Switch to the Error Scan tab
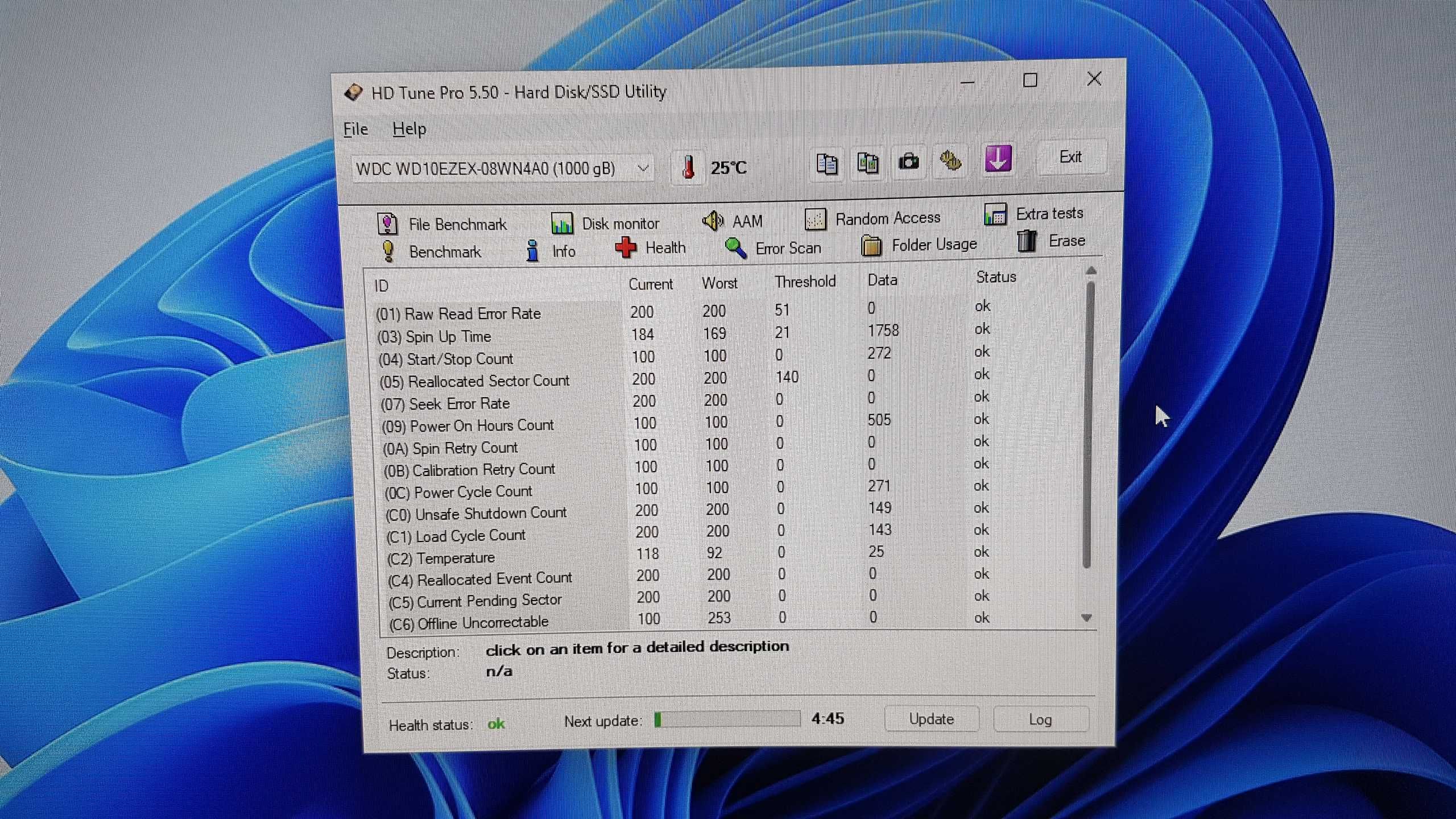The image size is (1456, 819). (773, 248)
